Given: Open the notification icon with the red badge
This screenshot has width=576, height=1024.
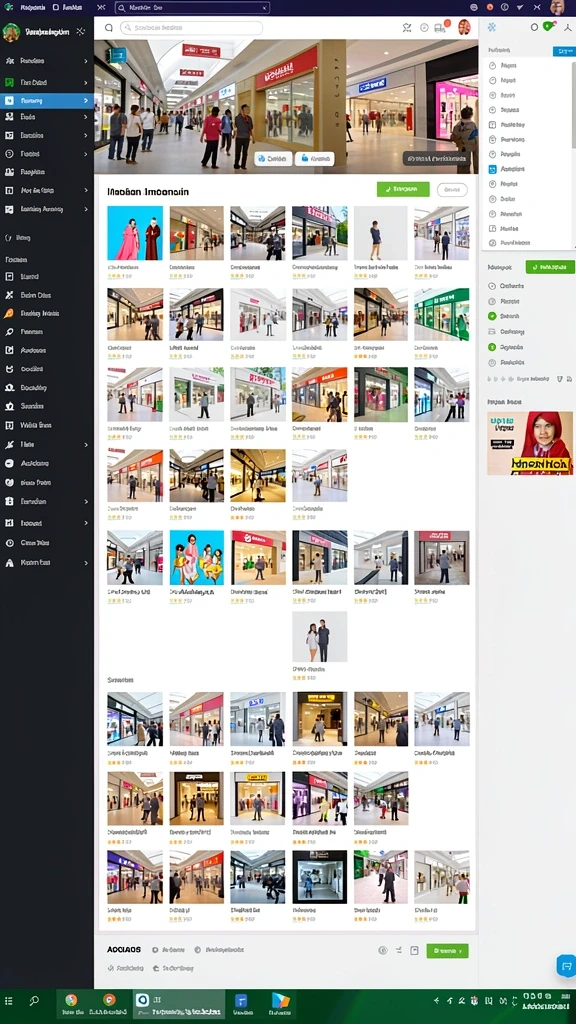Looking at the screenshot, I should coord(440,27).
